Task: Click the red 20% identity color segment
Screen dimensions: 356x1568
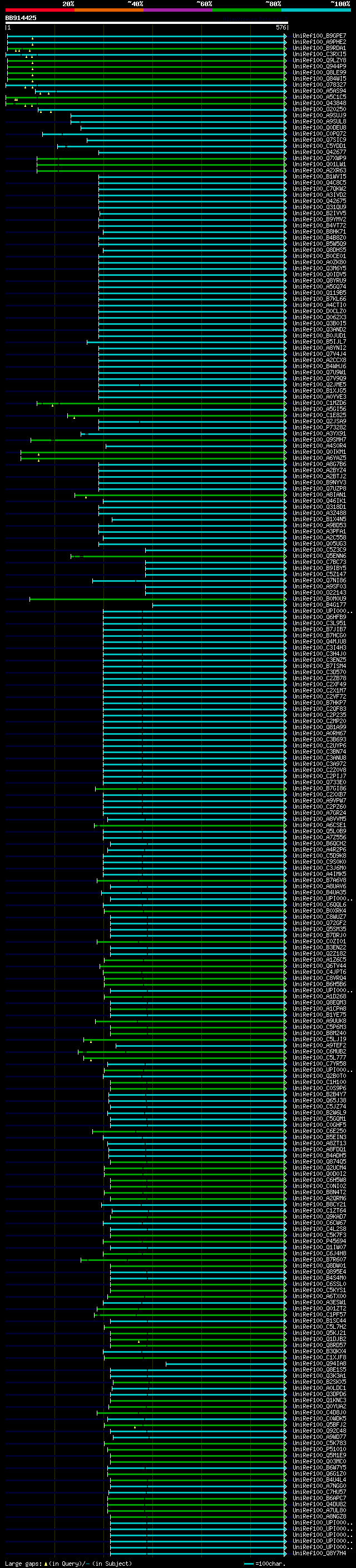Action: [x=39, y=10]
